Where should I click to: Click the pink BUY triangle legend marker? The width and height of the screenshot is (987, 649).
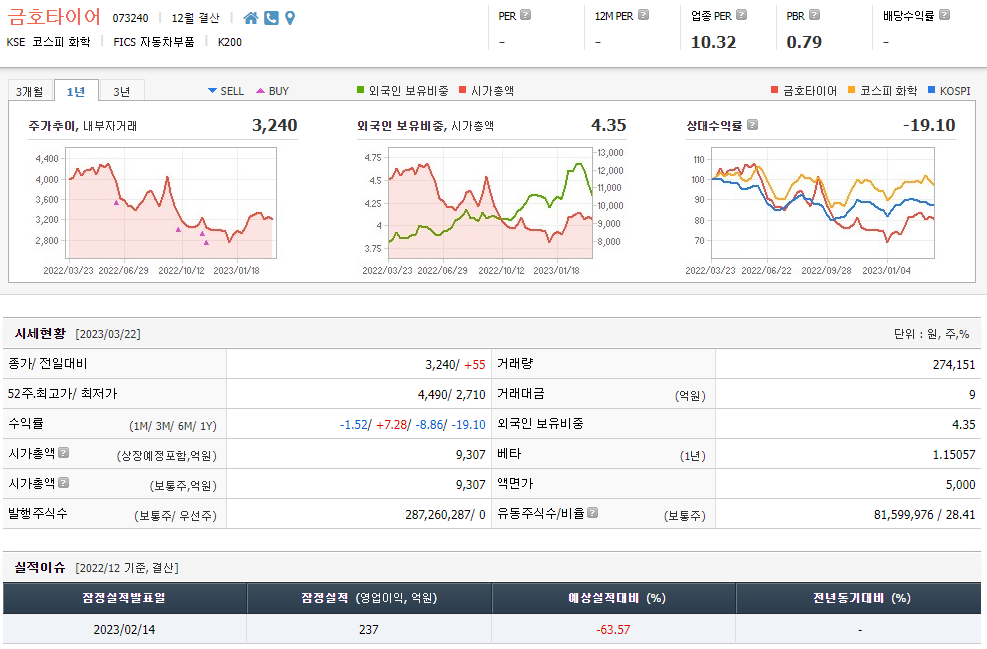coord(261,91)
